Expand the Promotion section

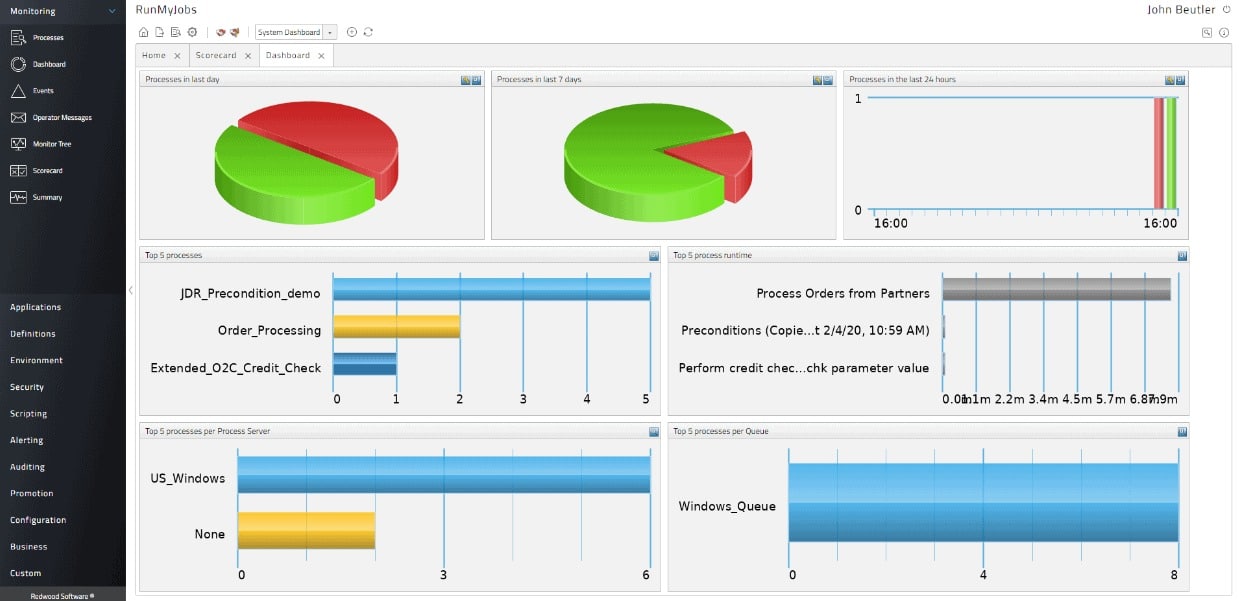32,494
